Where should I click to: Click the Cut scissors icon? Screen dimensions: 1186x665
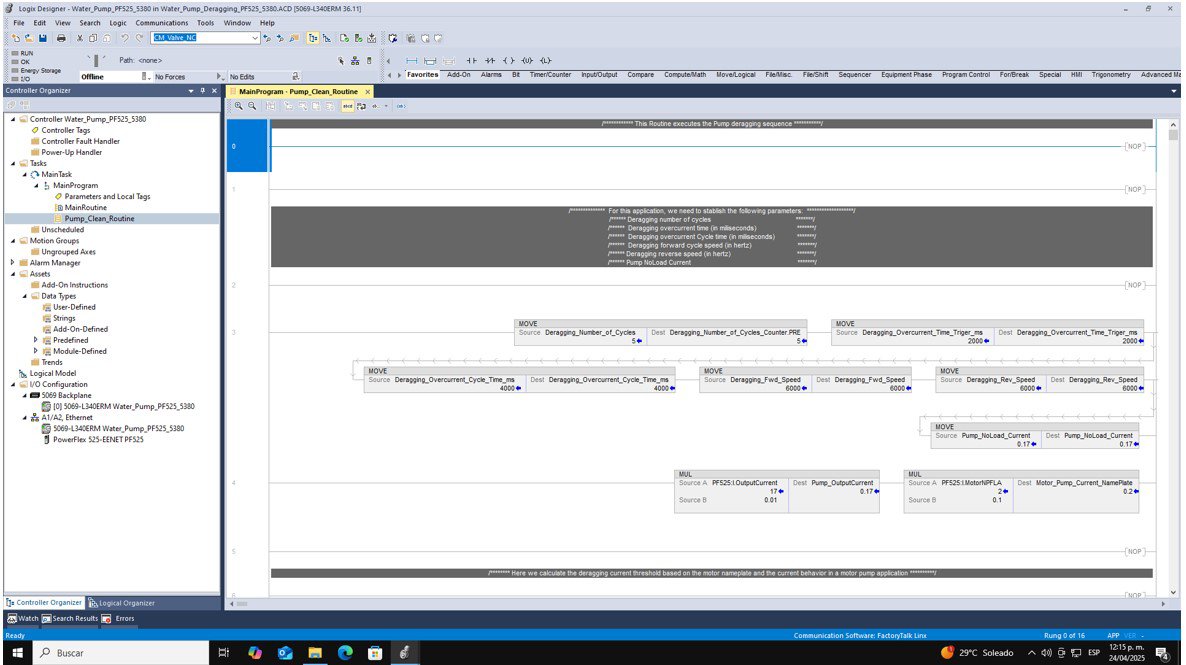pos(79,38)
